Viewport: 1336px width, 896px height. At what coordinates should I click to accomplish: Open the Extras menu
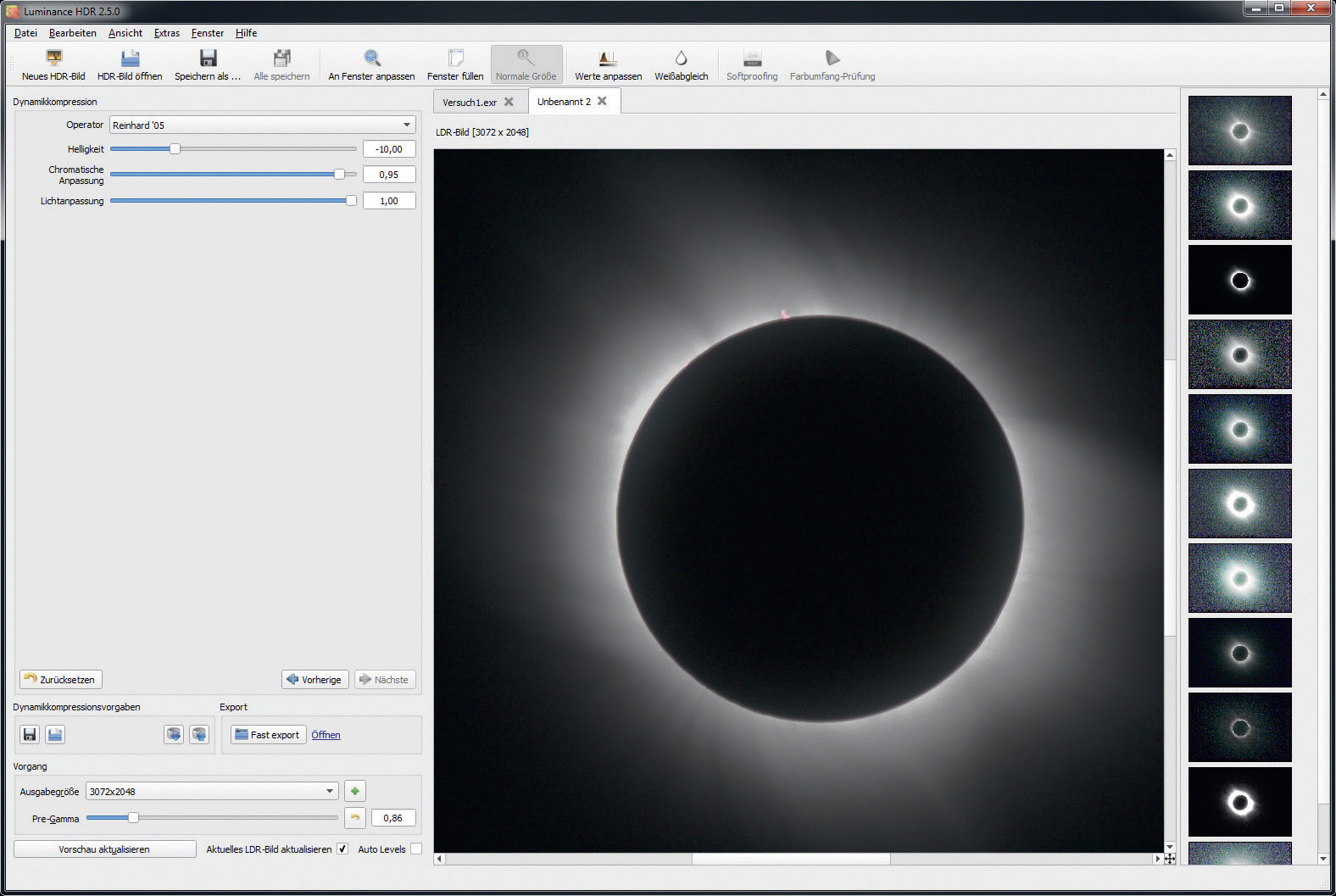coord(166,33)
